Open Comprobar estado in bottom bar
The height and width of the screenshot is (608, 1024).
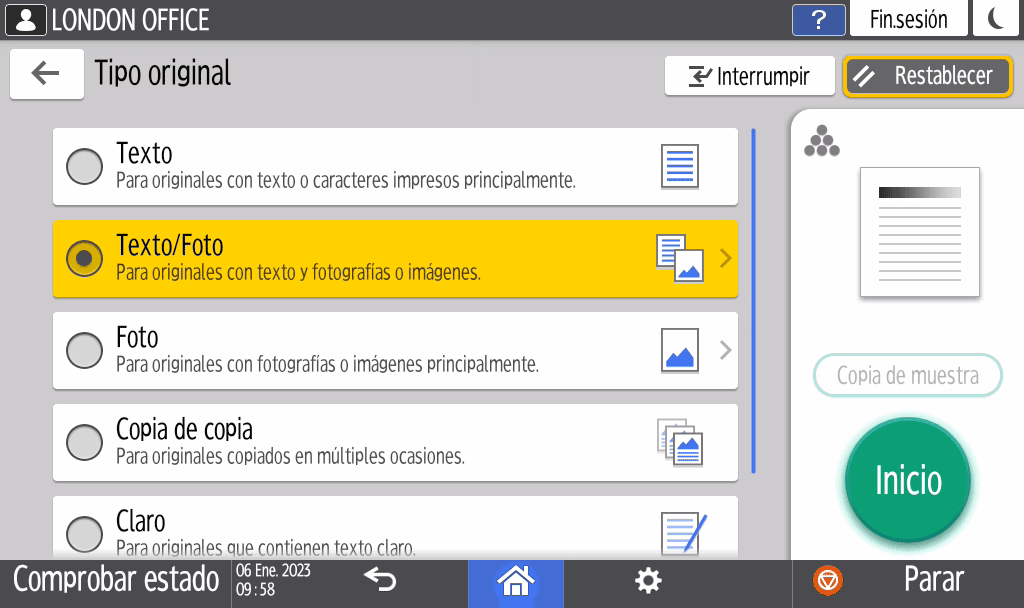click(x=116, y=580)
